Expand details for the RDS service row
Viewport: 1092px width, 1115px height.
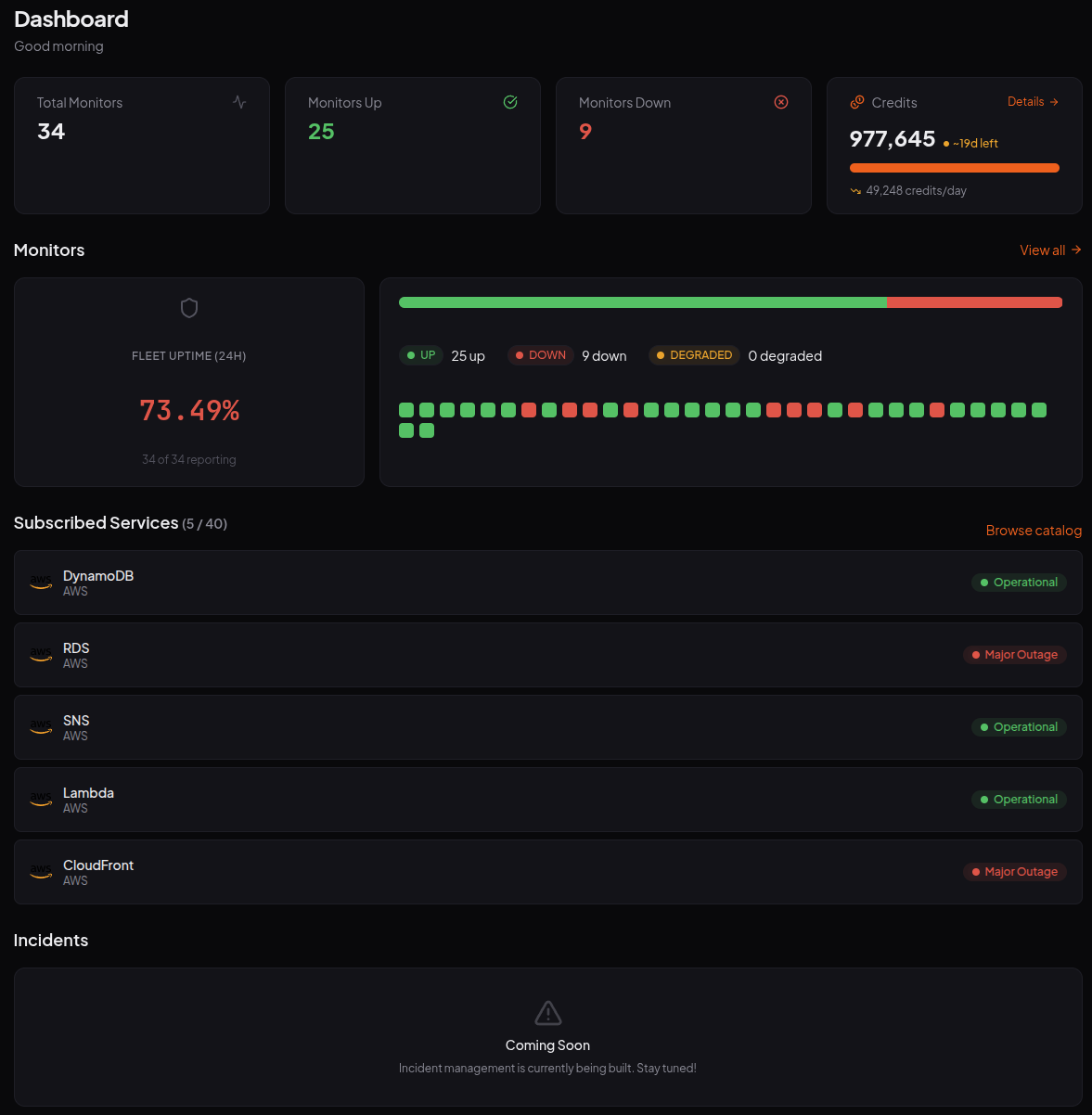pyautogui.click(x=547, y=654)
